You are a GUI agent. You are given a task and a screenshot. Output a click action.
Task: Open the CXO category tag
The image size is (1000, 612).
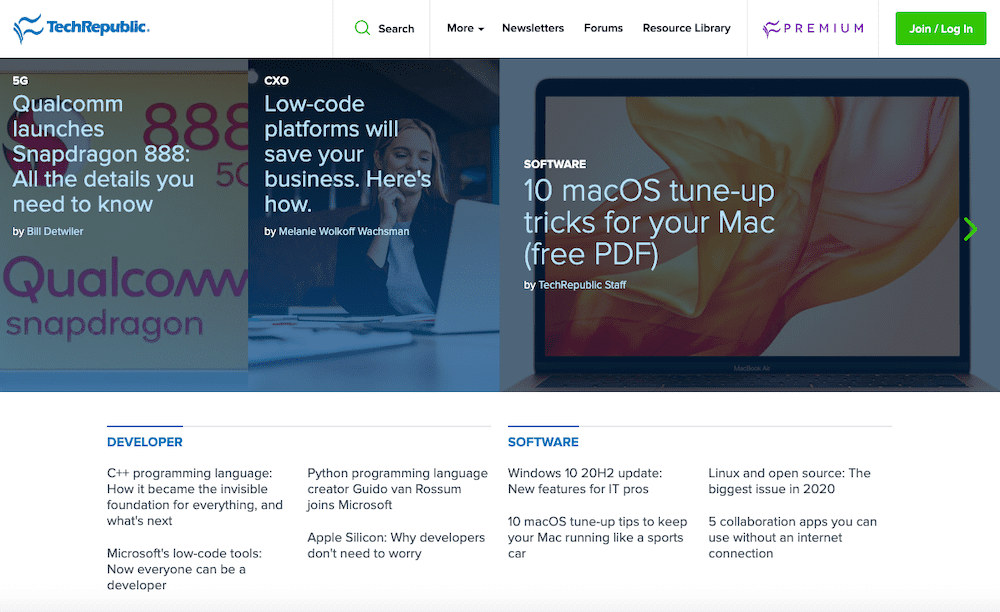click(x=276, y=80)
